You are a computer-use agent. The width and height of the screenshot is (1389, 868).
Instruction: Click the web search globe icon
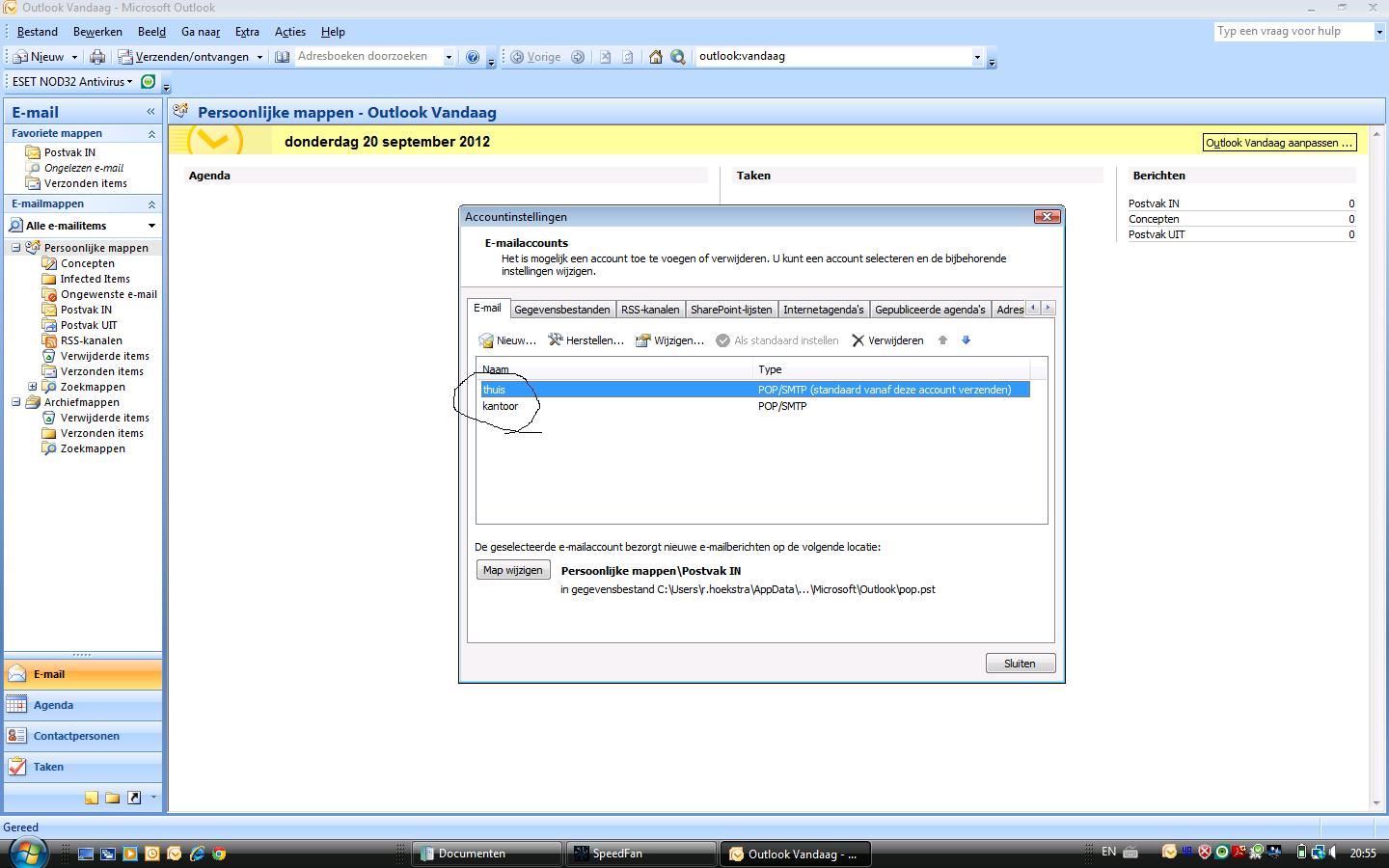tap(678, 57)
